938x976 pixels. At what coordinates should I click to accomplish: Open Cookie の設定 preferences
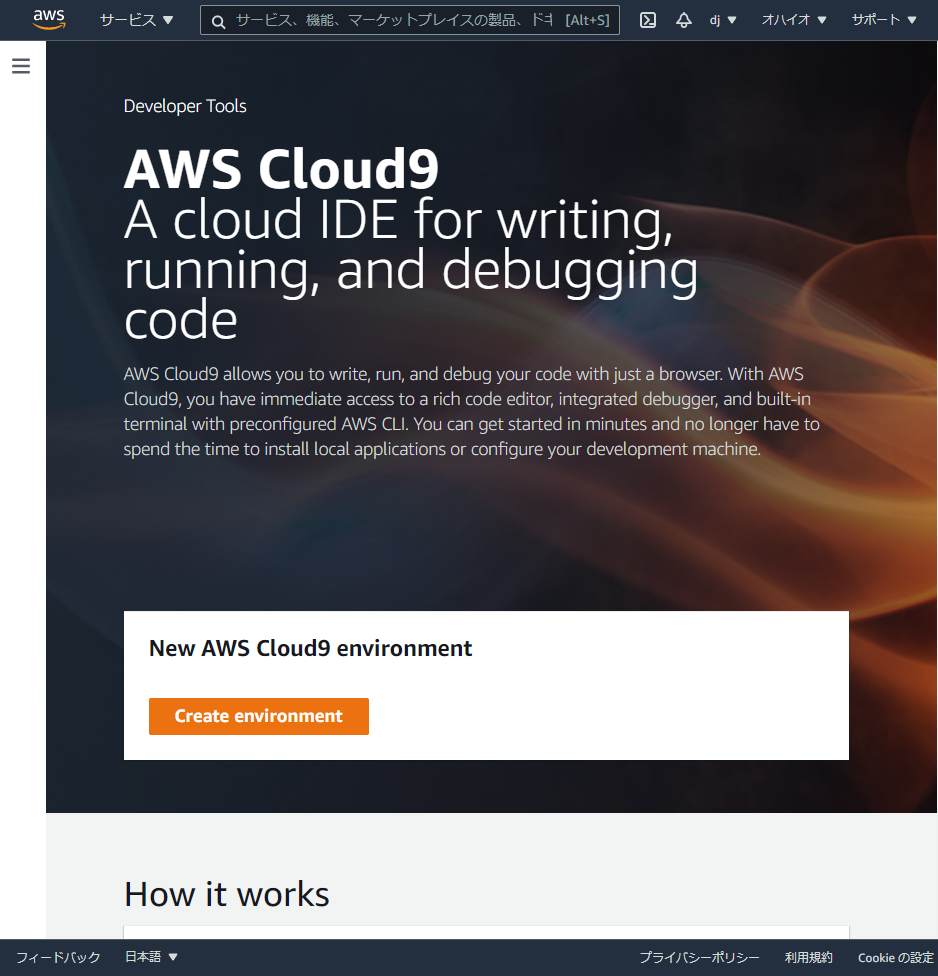click(x=896, y=957)
